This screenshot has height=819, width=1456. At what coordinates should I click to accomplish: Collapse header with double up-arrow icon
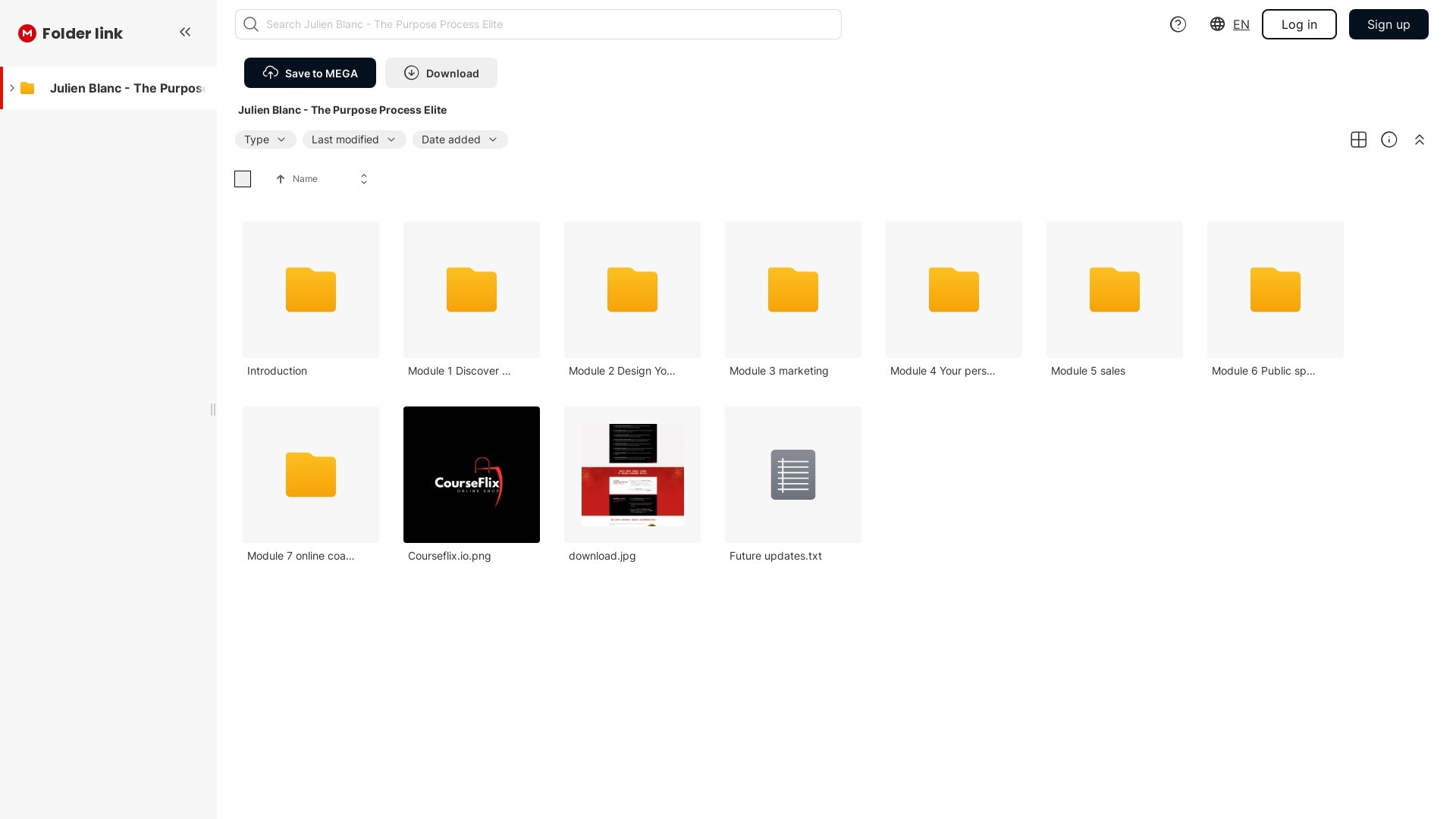point(1419,140)
